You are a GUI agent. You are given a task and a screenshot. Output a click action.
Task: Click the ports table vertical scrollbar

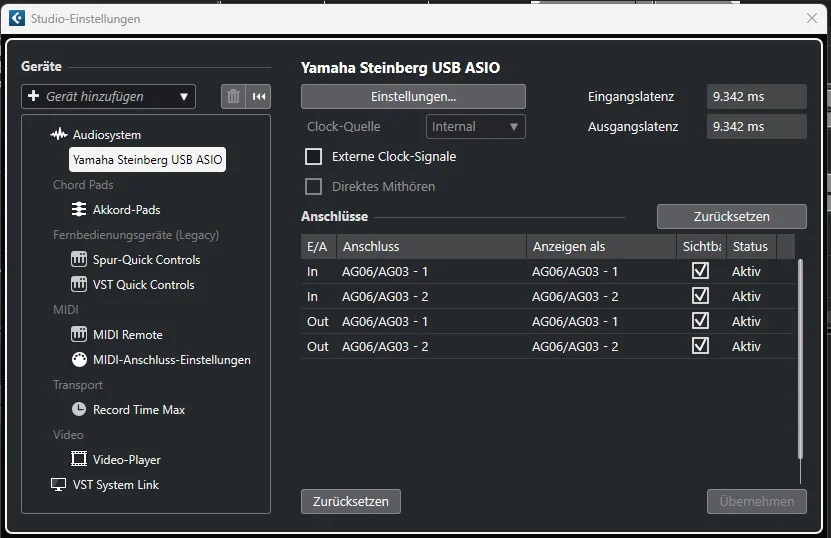(x=800, y=359)
